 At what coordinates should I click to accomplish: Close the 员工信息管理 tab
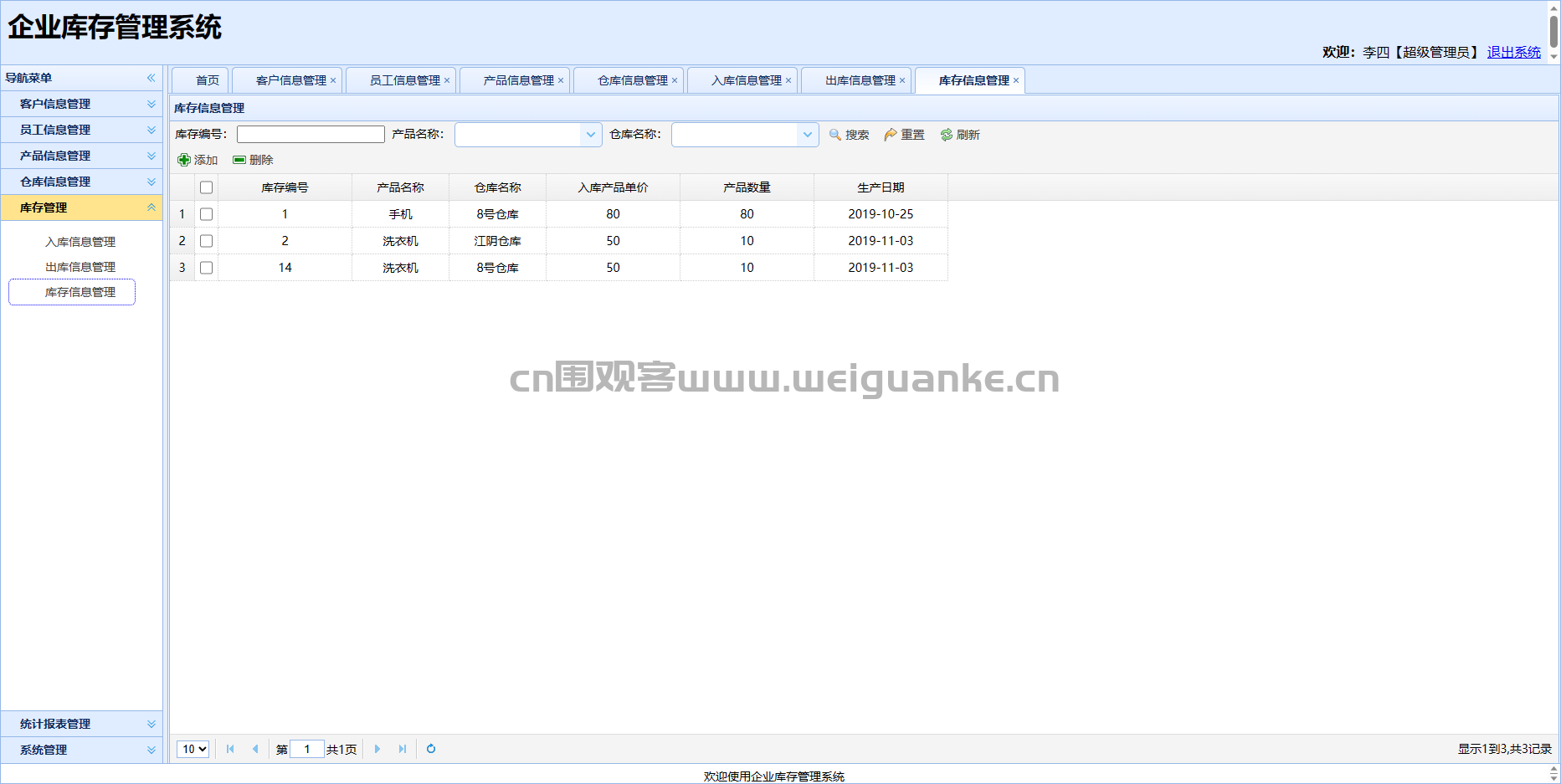447,80
